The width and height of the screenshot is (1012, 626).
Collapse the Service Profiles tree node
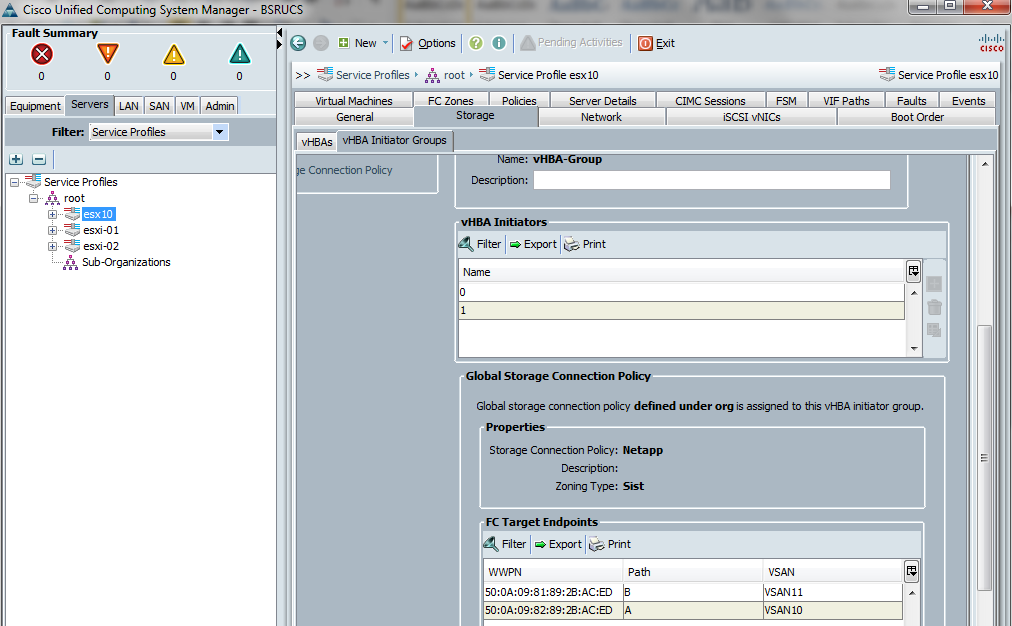14,182
